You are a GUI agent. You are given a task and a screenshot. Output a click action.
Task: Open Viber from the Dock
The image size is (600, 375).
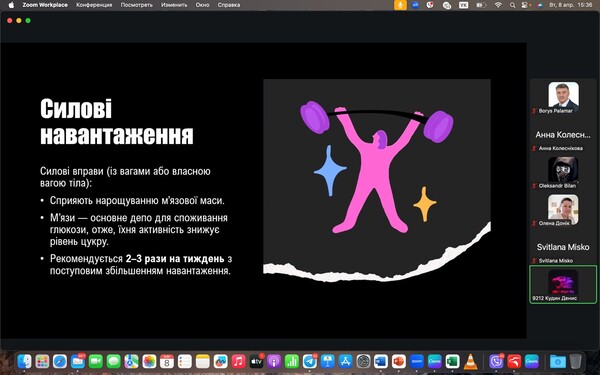(x=496, y=361)
